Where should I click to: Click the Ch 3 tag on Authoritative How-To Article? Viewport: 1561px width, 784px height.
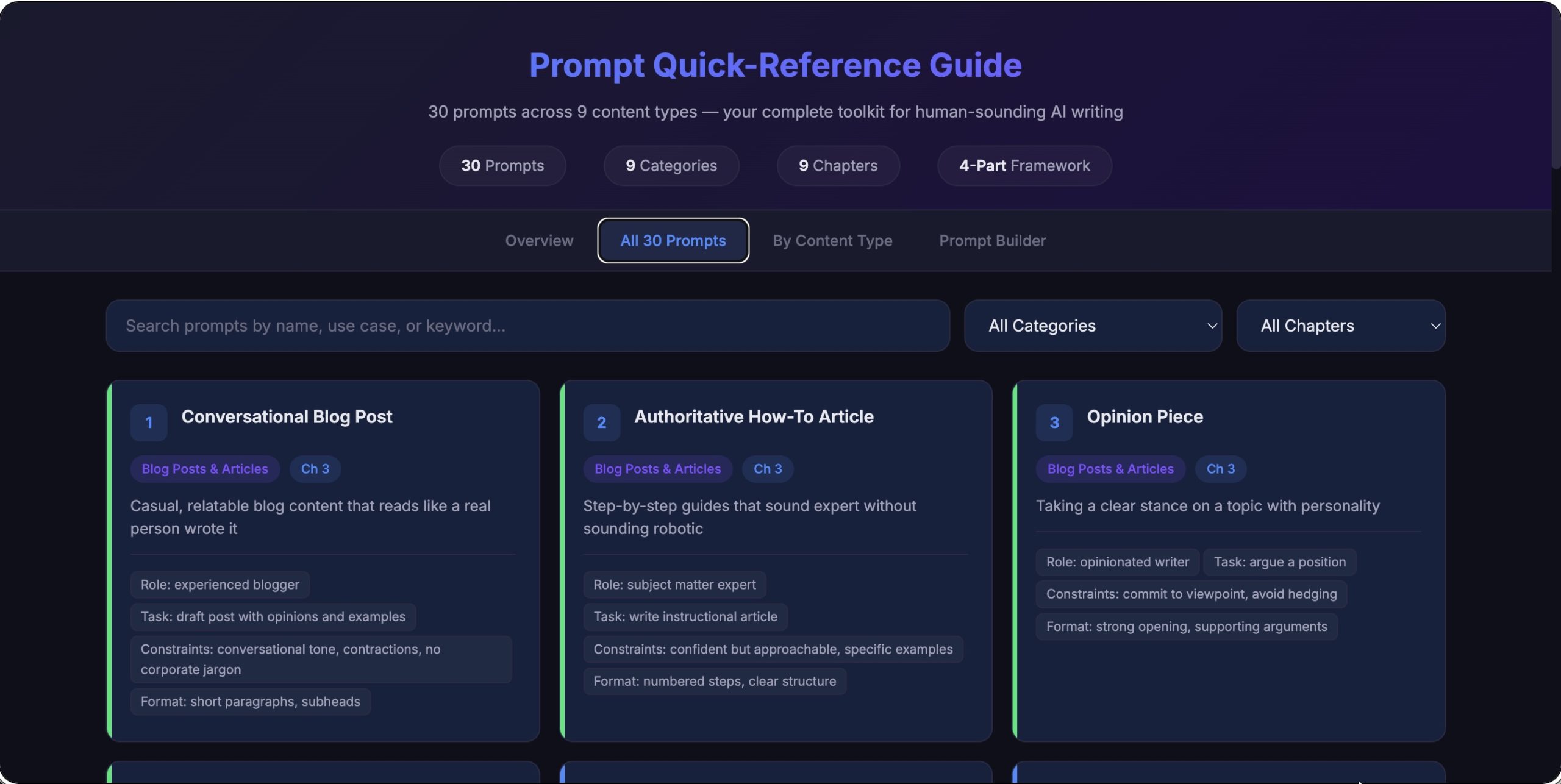pyautogui.click(x=767, y=469)
